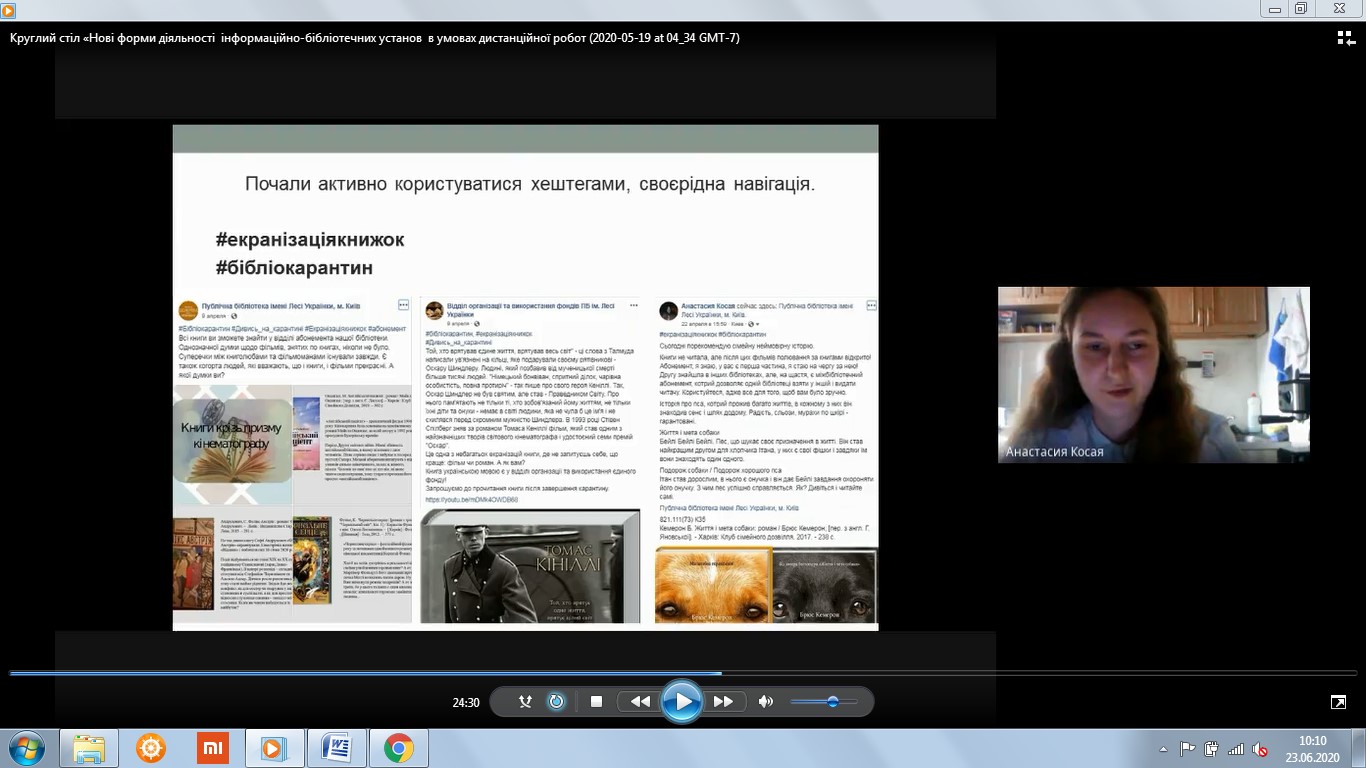Open the Windows Start menu
Viewport: 1366px width, 768px height.
coord(26,748)
